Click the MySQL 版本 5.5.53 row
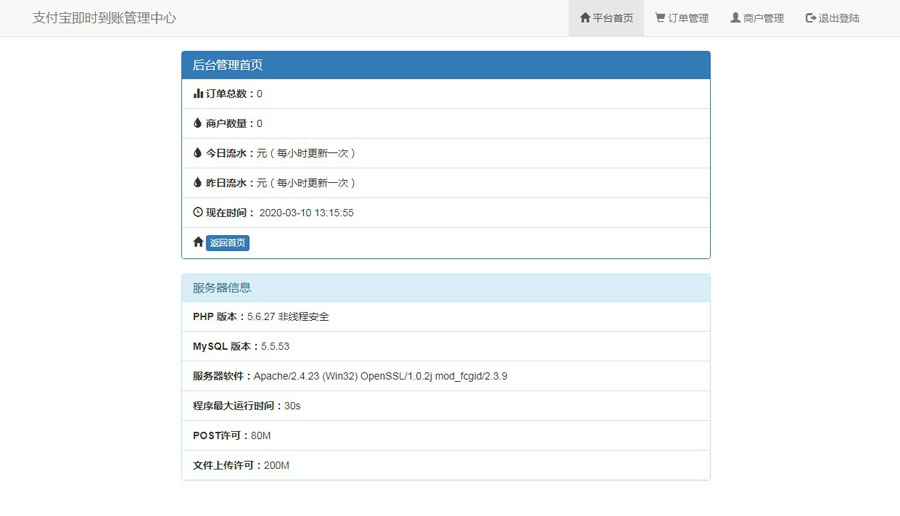Screen dimensions: 900x516 click(446, 346)
